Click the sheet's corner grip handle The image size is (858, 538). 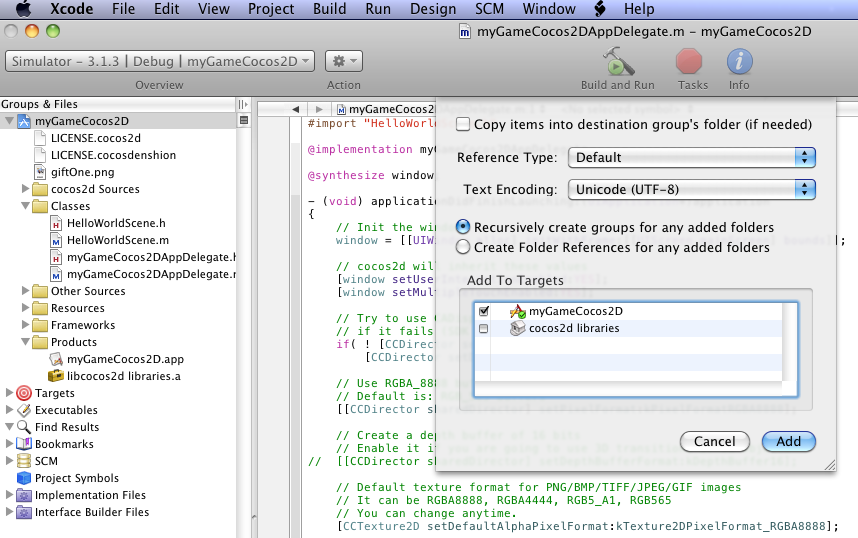830,465
